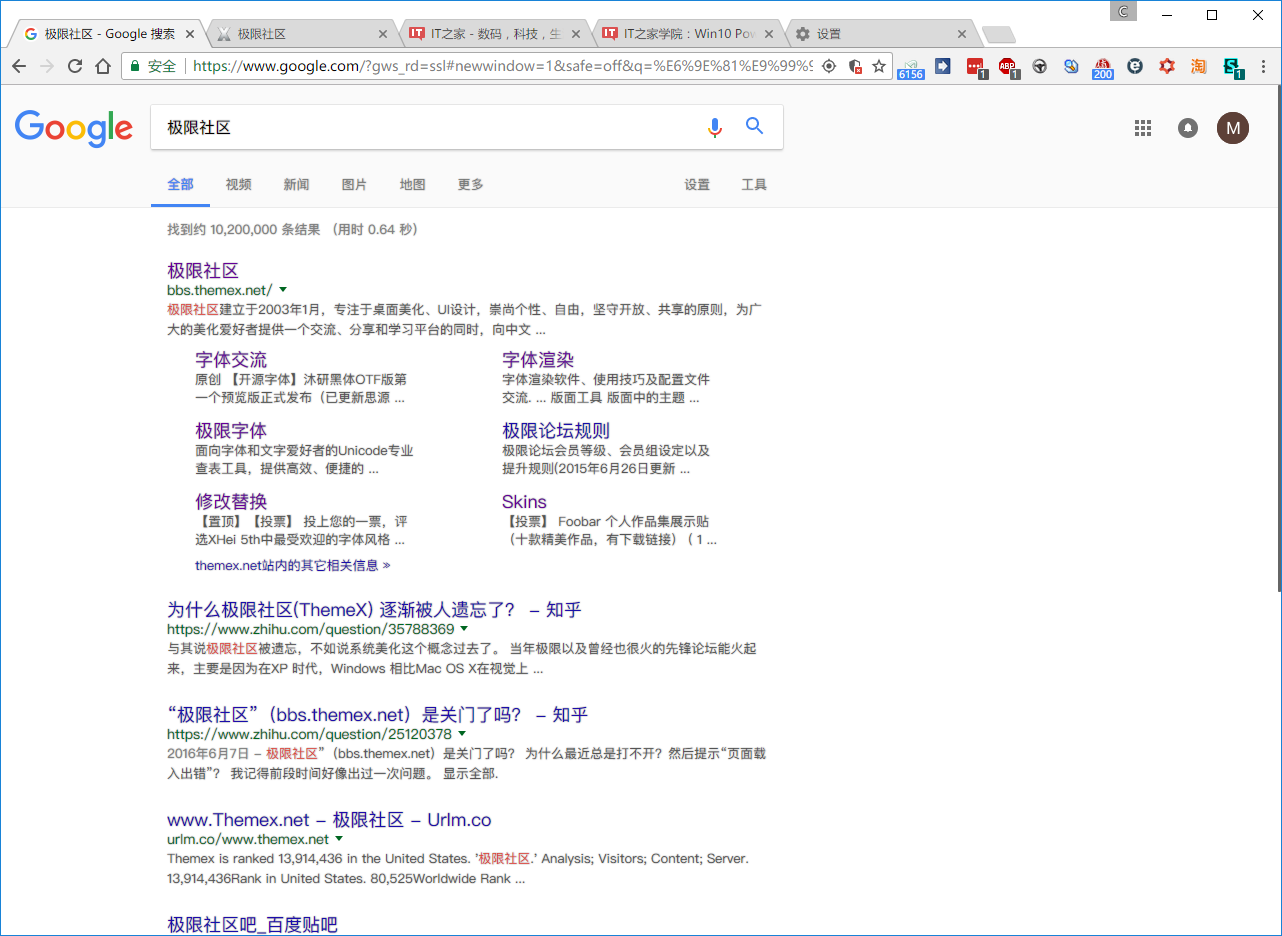Screen dimensions: 1282x936
Task: Click the steering wheel extension icon
Action: point(1040,66)
